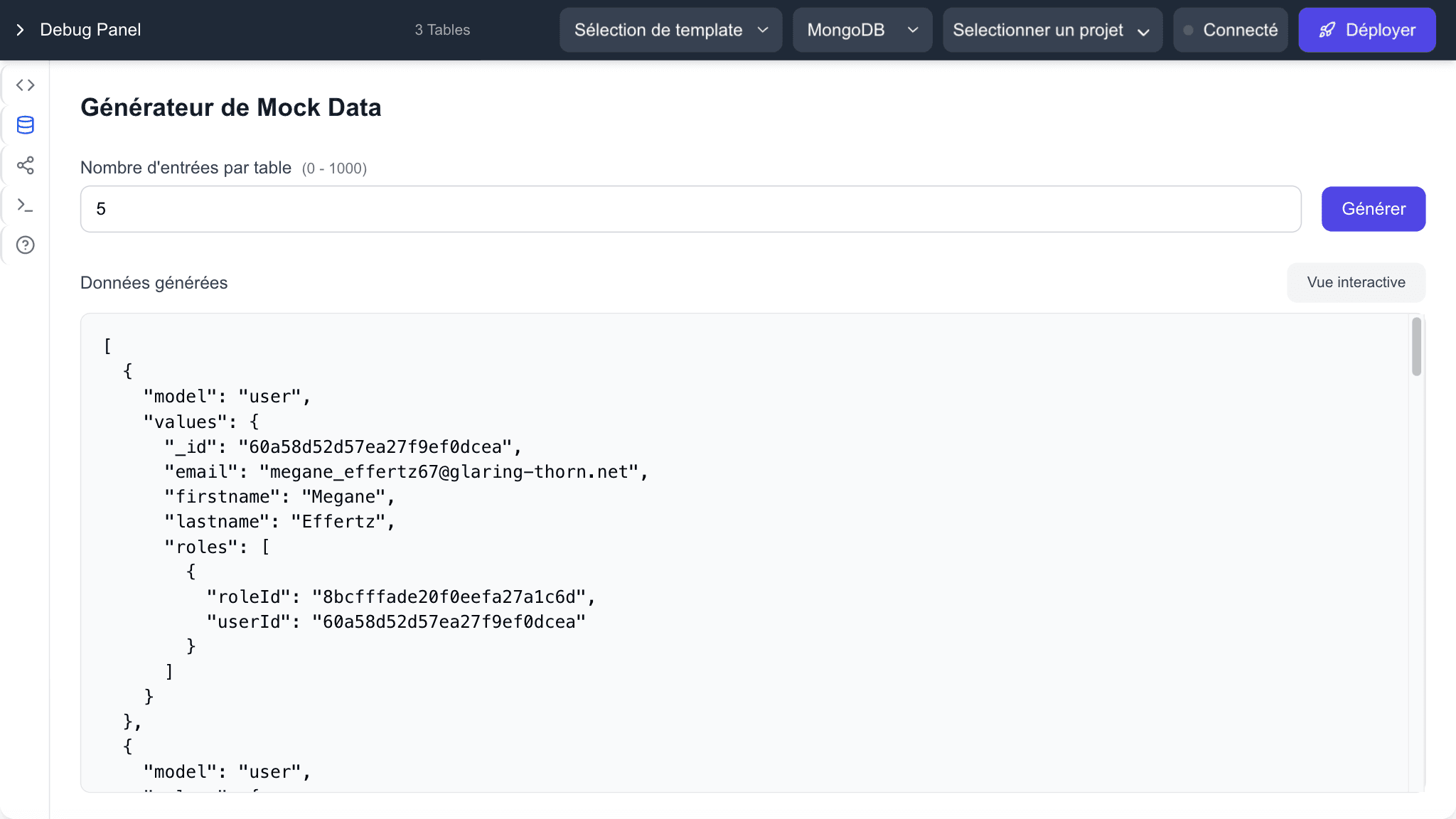1456x819 pixels.
Task: Open the relations/share panel icon
Action: click(26, 166)
